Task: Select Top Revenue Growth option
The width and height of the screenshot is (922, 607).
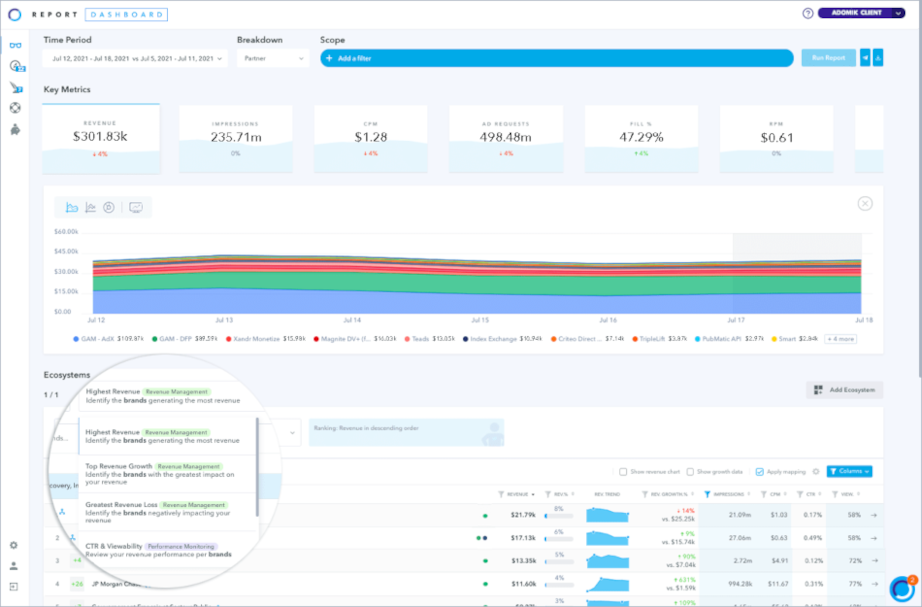Action: click(x=168, y=474)
